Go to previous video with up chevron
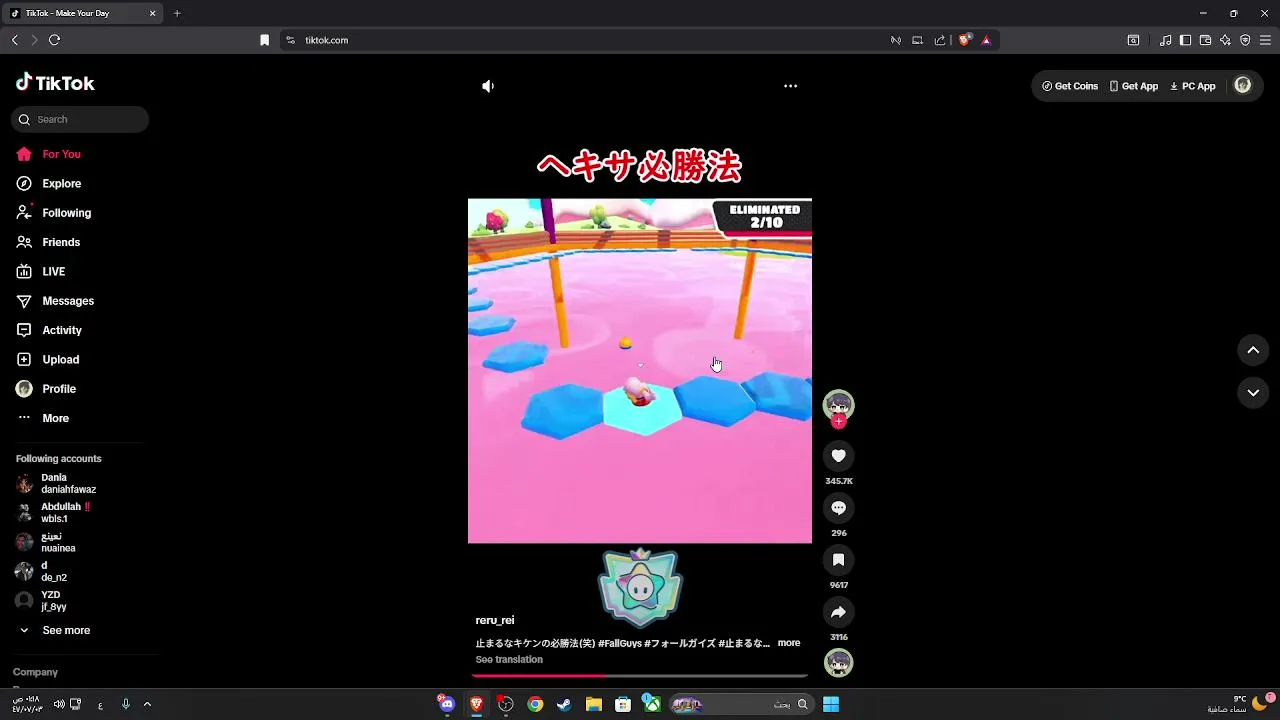The width and height of the screenshot is (1280, 720). tap(1253, 350)
